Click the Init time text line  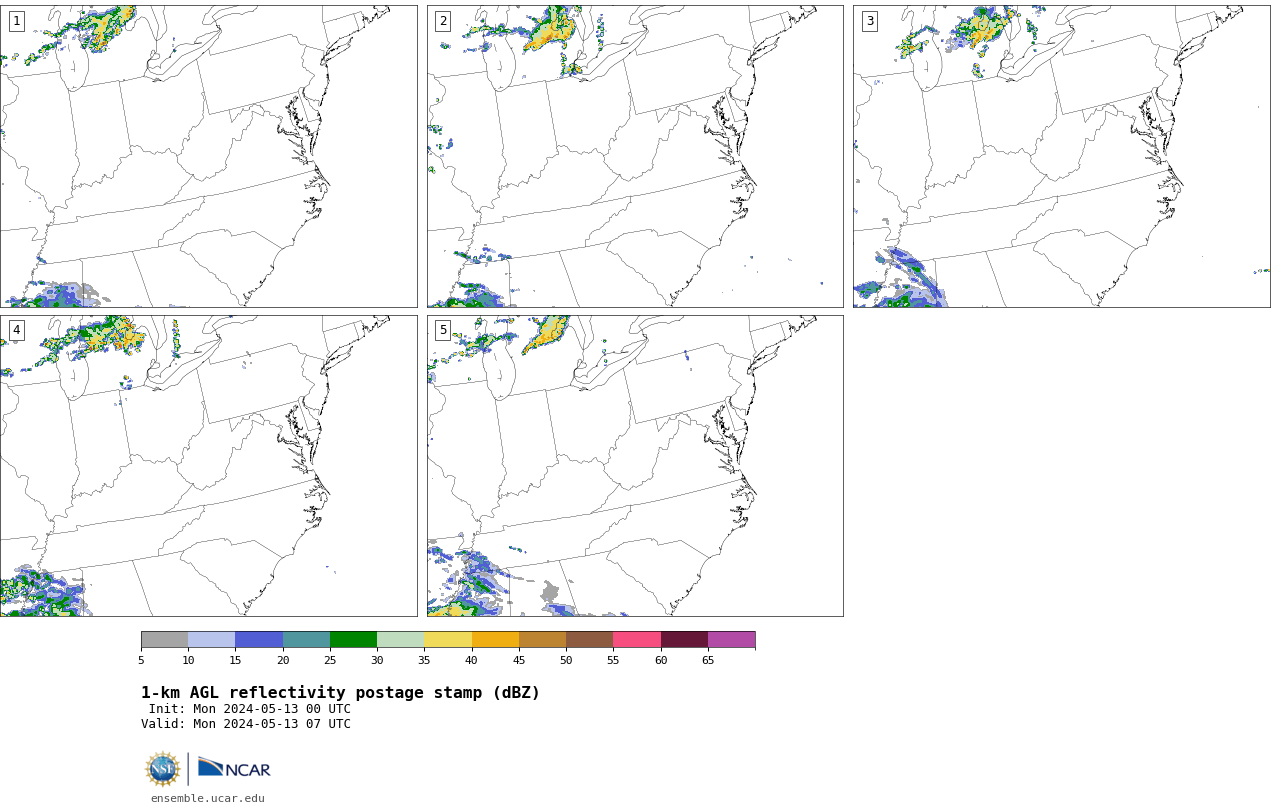tap(250, 709)
